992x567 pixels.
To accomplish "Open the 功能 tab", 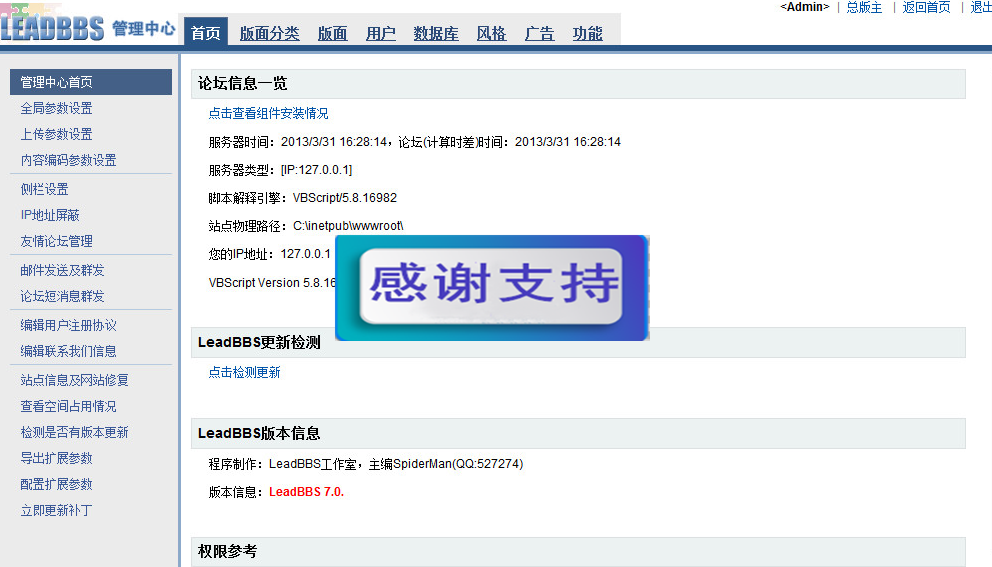I will (587, 34).
